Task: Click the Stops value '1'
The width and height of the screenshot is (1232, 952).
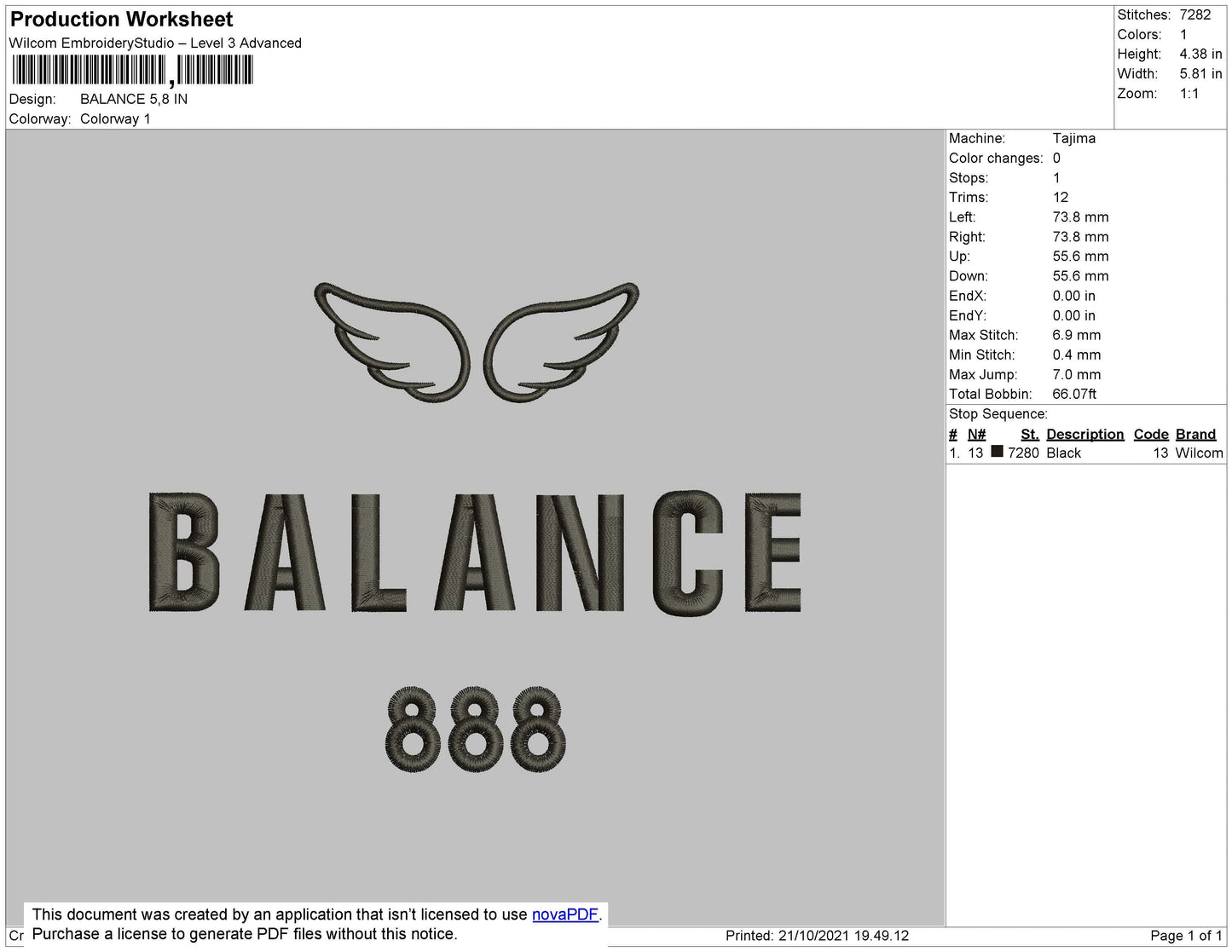Action: [x=1056, y=178]
